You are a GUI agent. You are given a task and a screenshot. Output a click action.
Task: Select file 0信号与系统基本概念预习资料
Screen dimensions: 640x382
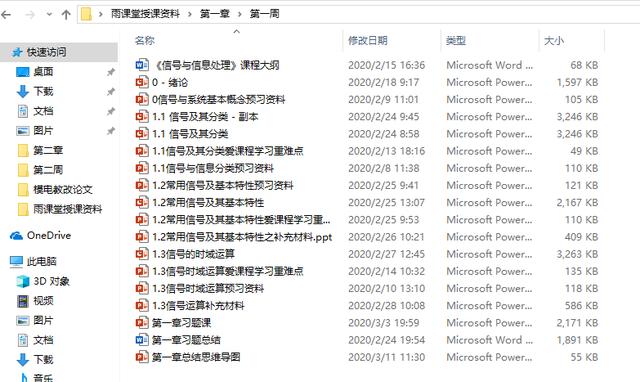click(218, 100)
